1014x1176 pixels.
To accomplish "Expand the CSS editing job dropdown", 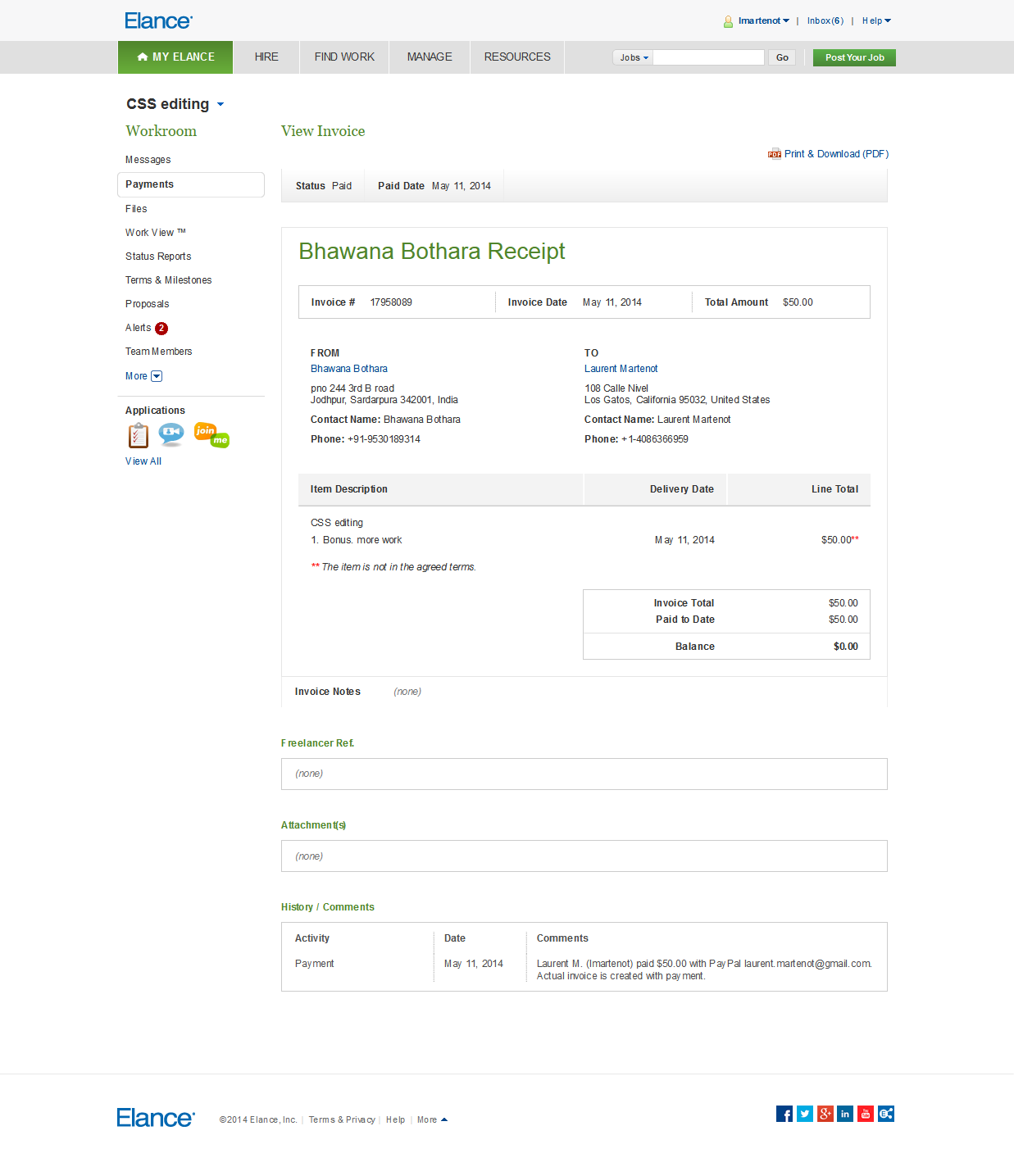I will (x=221, y=105).
